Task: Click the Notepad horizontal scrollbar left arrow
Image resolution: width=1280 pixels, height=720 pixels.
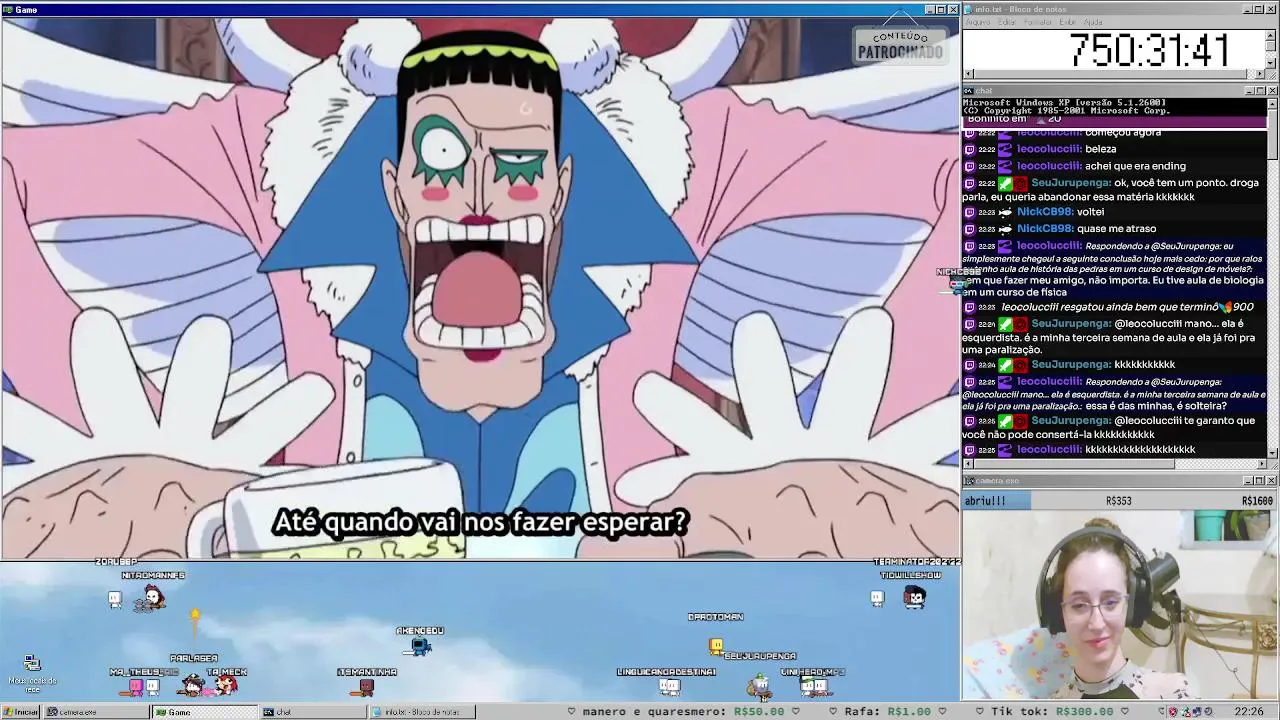Action: (x=968, y=74)
